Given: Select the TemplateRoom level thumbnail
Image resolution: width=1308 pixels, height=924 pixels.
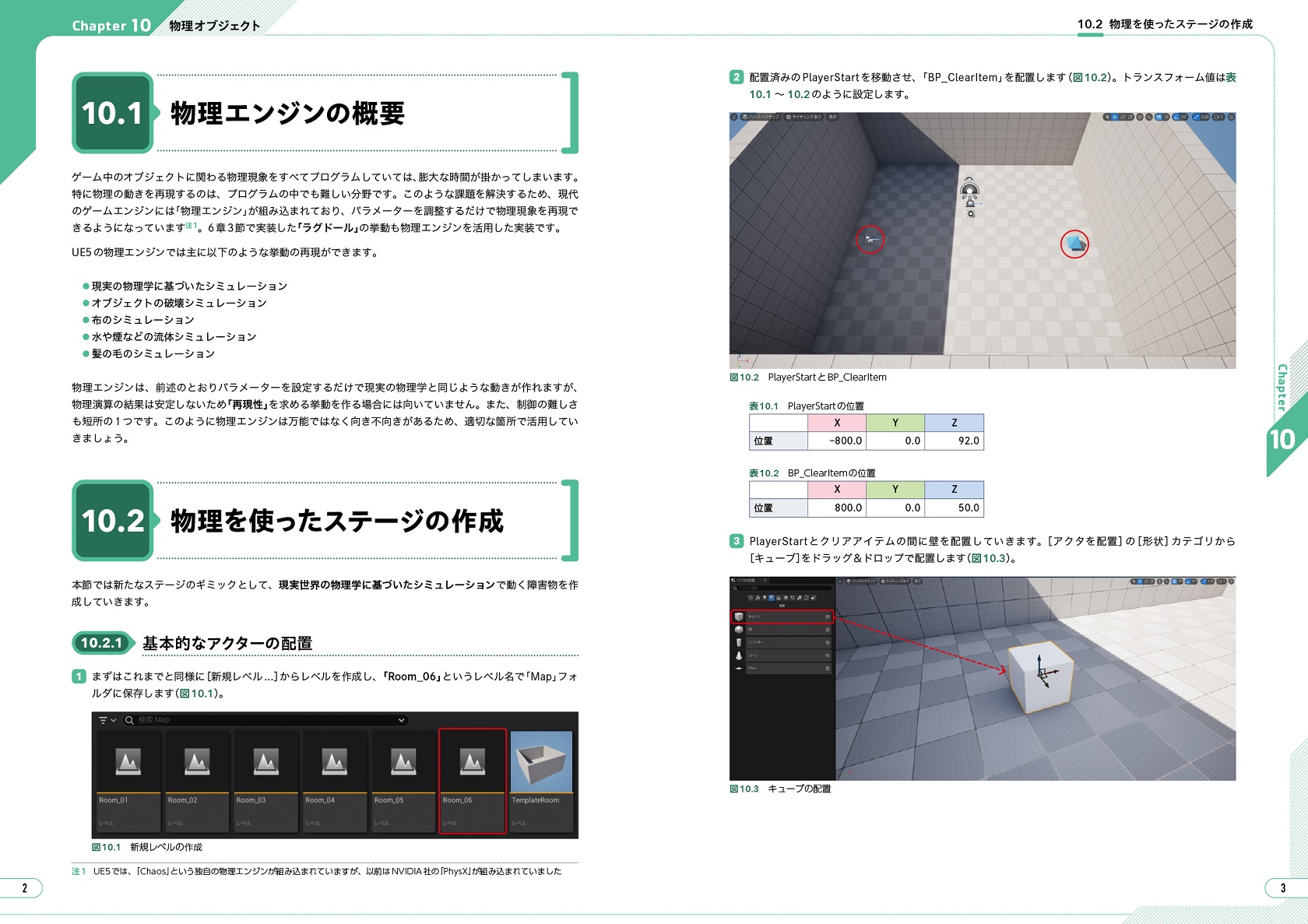Looking at the screenshot, I should click(541, 778).
